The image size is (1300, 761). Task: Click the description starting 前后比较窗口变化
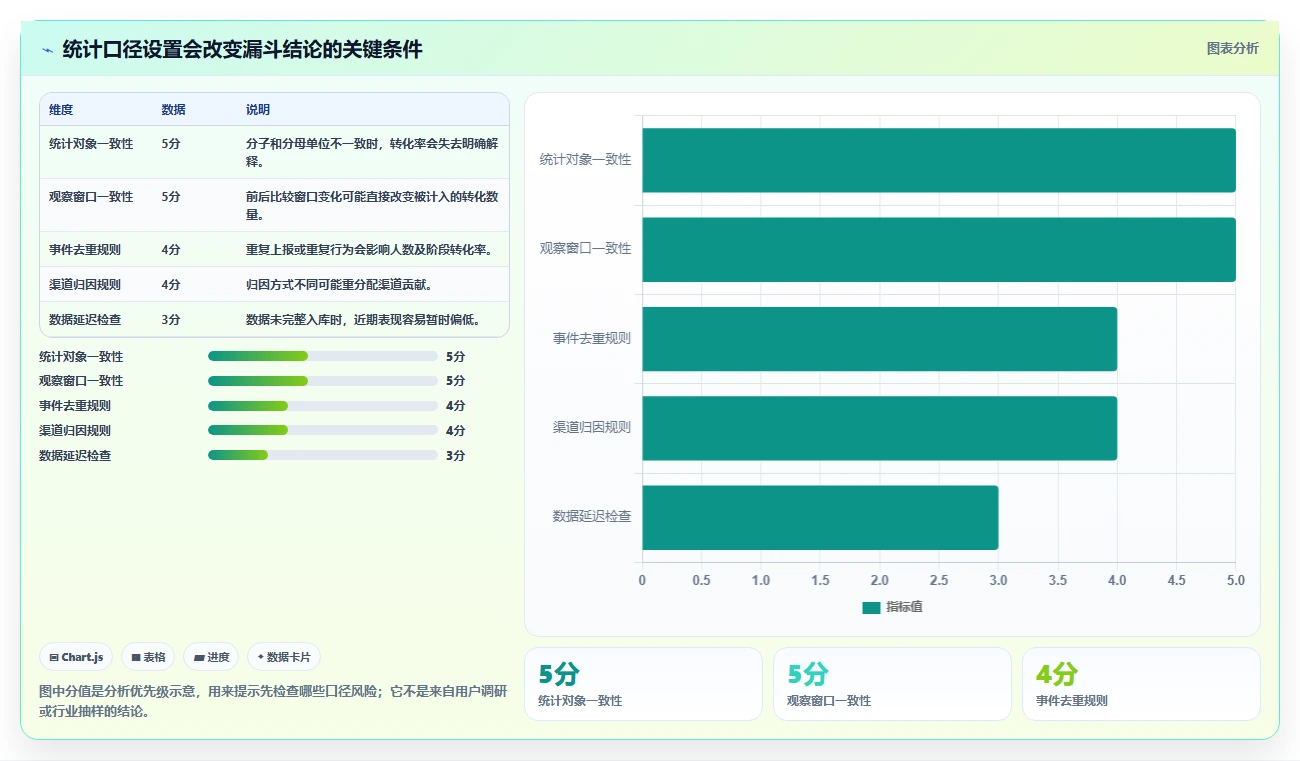[x=372, y=205]
